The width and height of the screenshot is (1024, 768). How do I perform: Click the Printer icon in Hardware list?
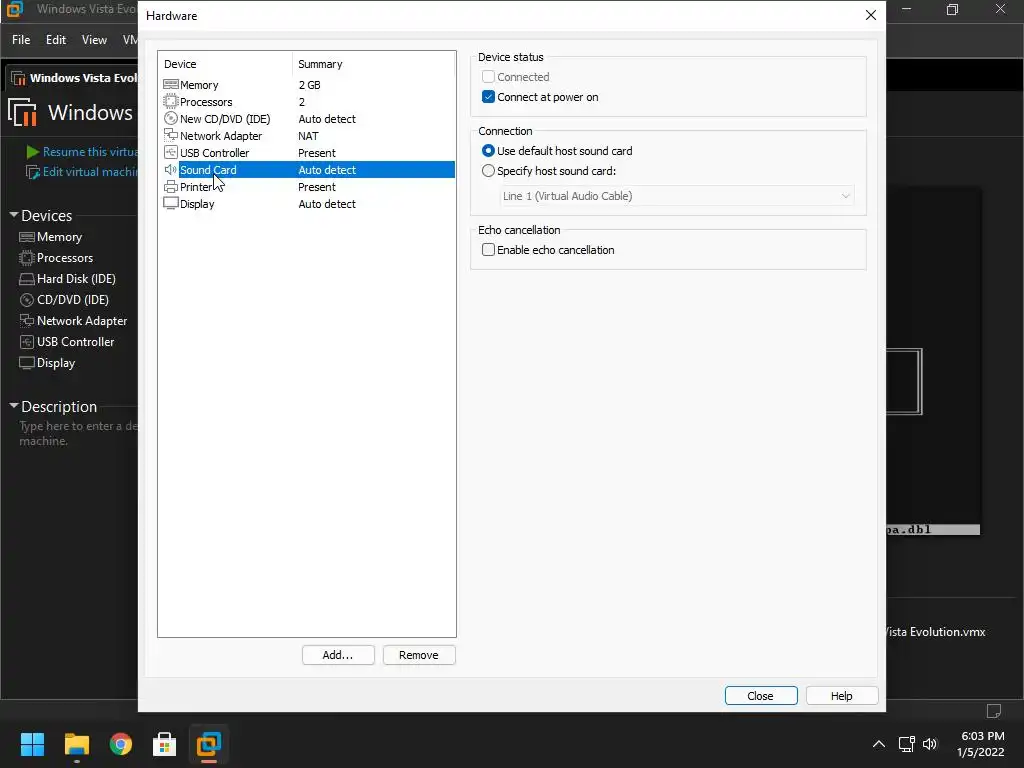click(x=170, y=186)
